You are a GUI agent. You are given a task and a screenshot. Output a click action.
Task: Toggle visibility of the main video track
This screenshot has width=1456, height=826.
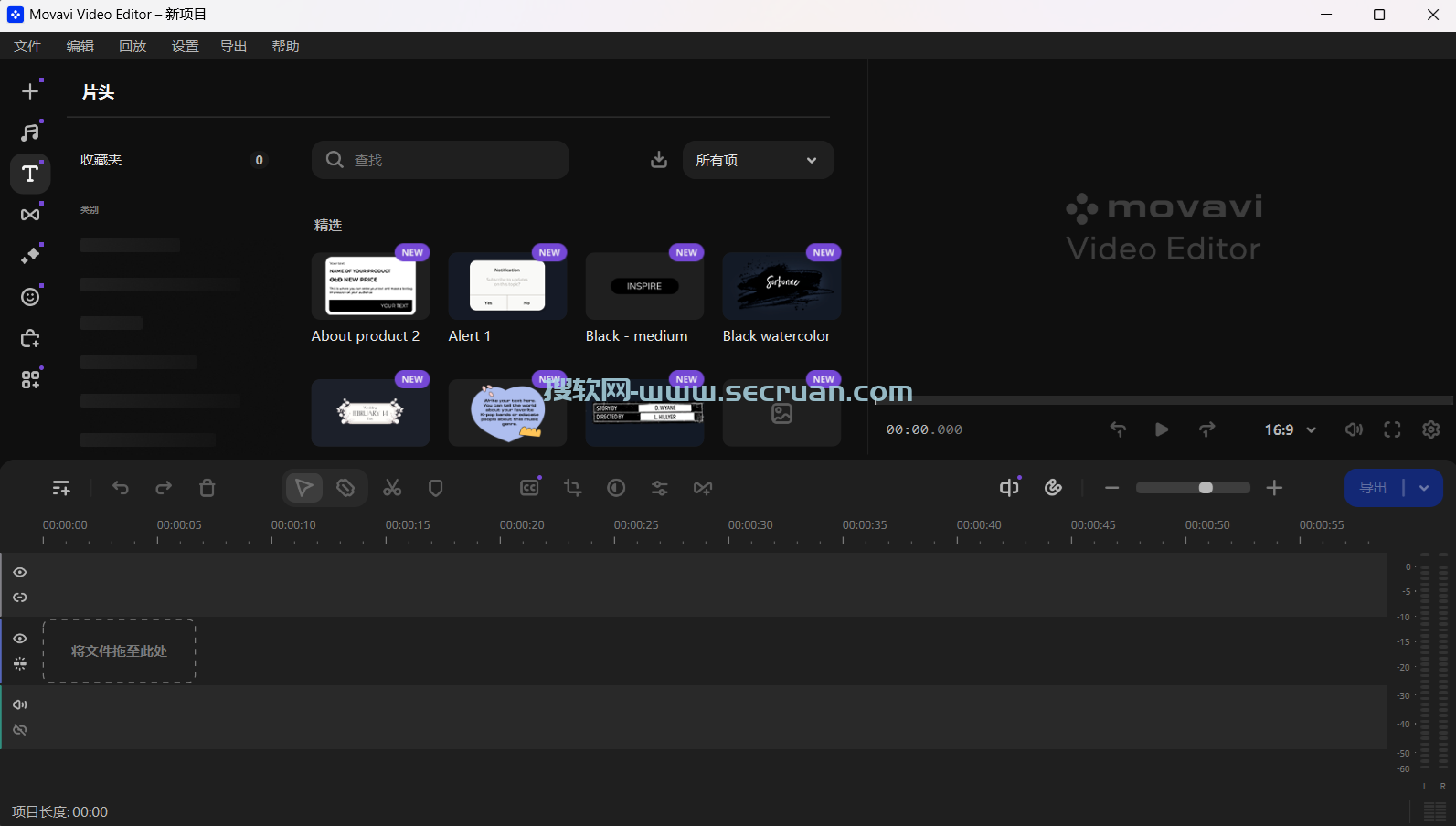tap(20, 639)
